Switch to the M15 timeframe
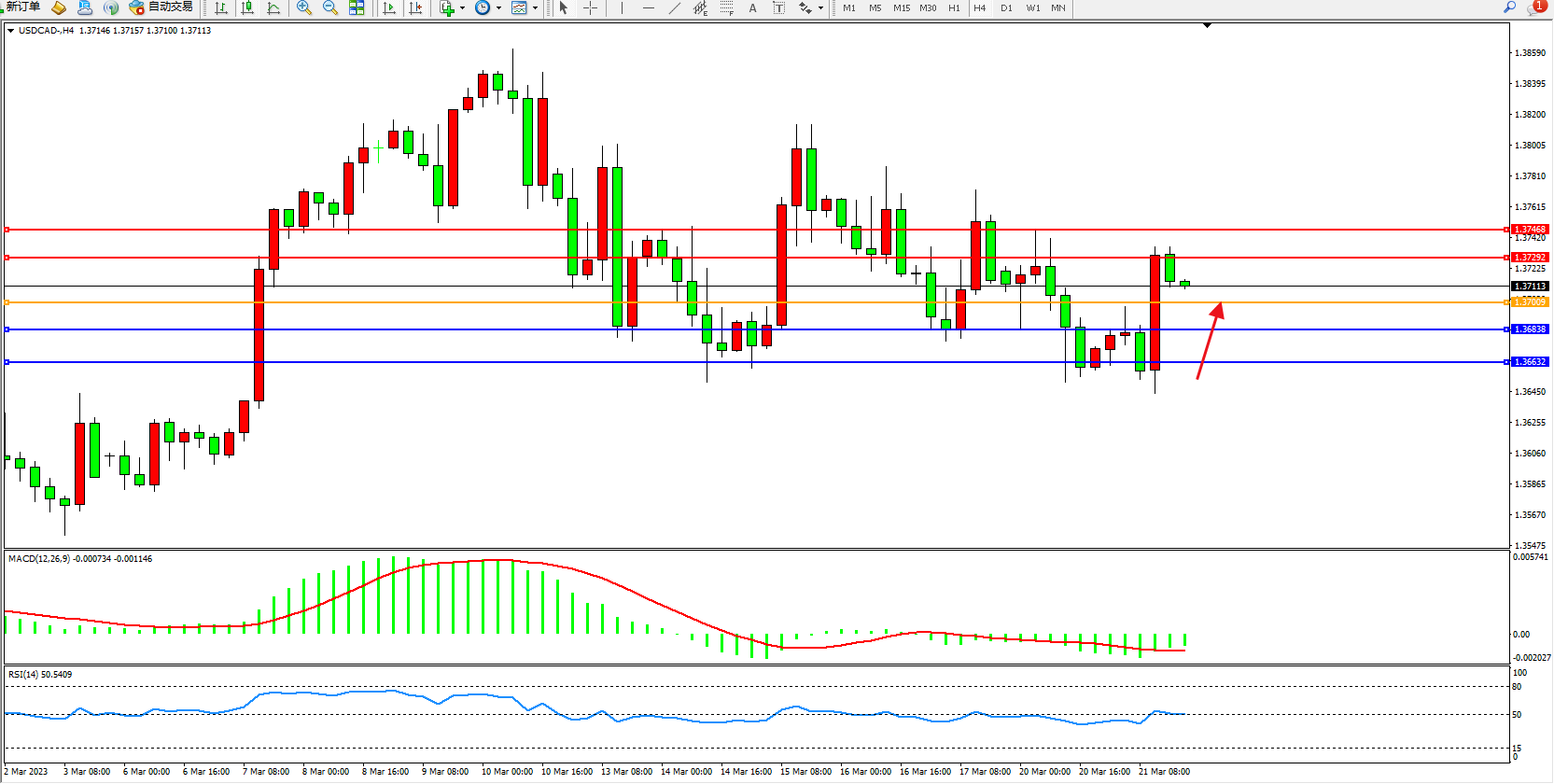This screenshot has width=1554, height=784. coord(901,7)
